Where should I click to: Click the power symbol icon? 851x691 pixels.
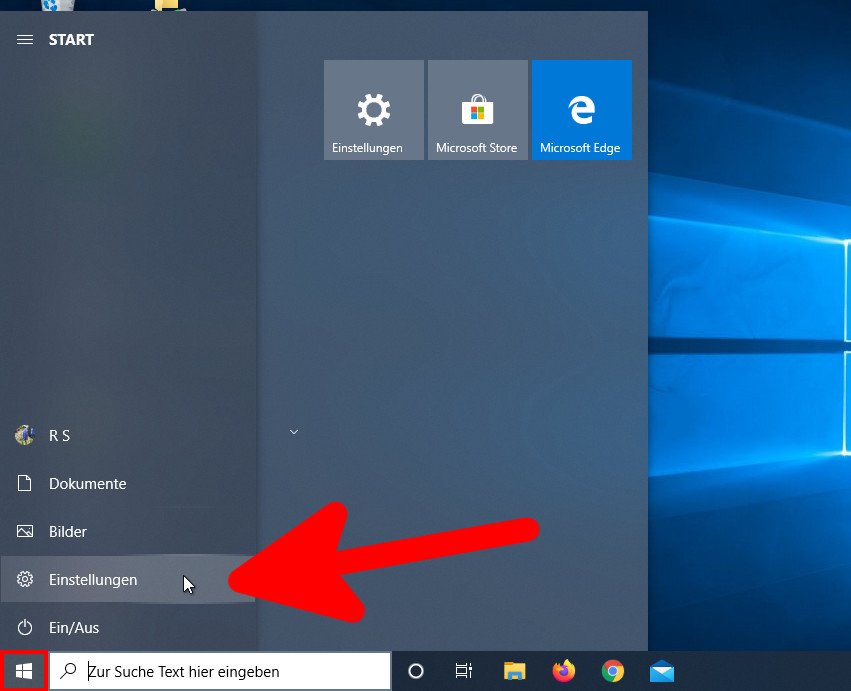(x=24, y=627)
